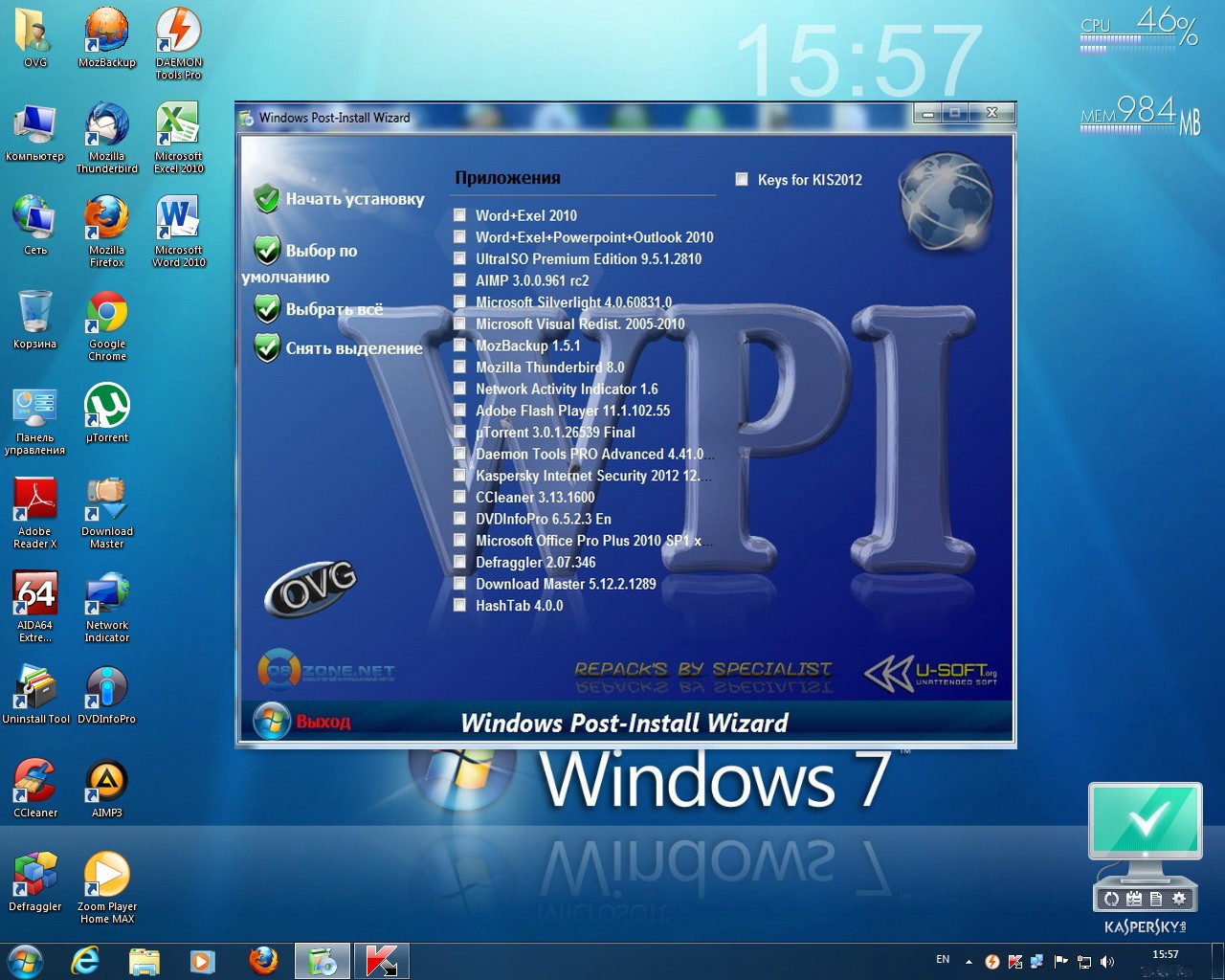1225x980 pixels.
Task: Open Adobe Reader X desktop shortcut
Action: [35, 513]
